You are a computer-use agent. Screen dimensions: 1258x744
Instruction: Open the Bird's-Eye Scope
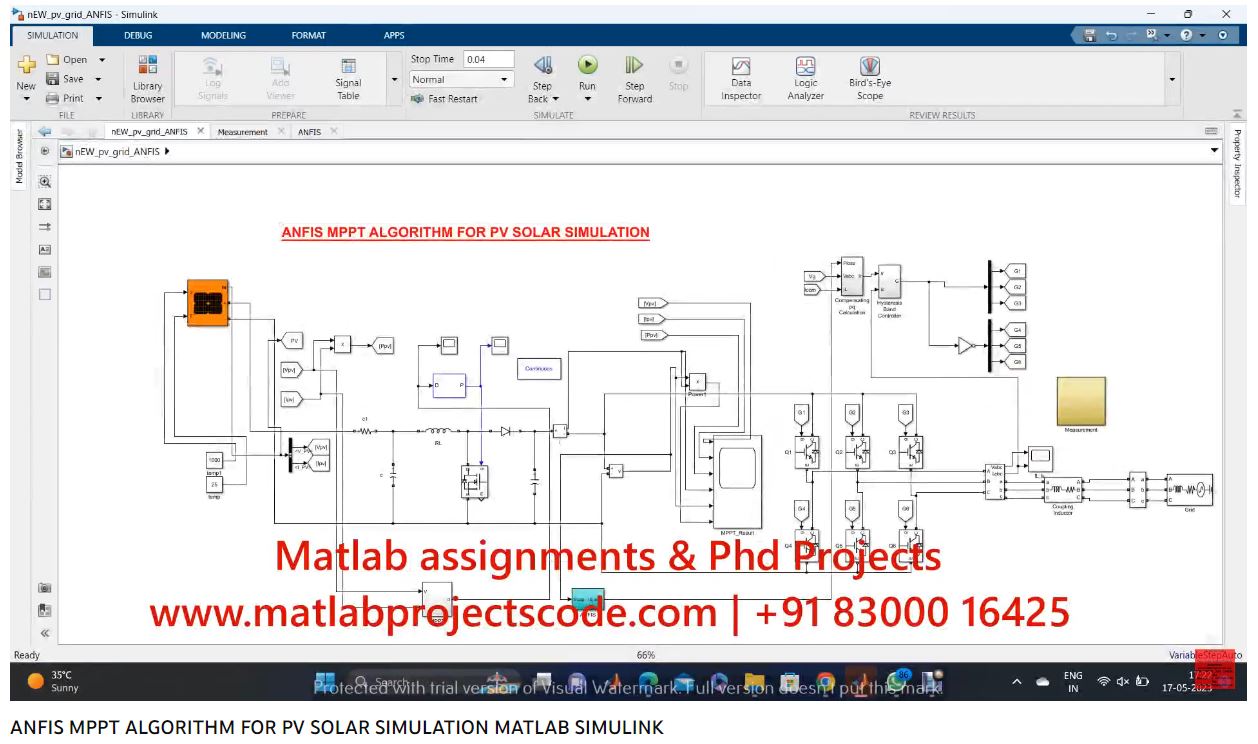pyautogui.click(x=869, y=78)
